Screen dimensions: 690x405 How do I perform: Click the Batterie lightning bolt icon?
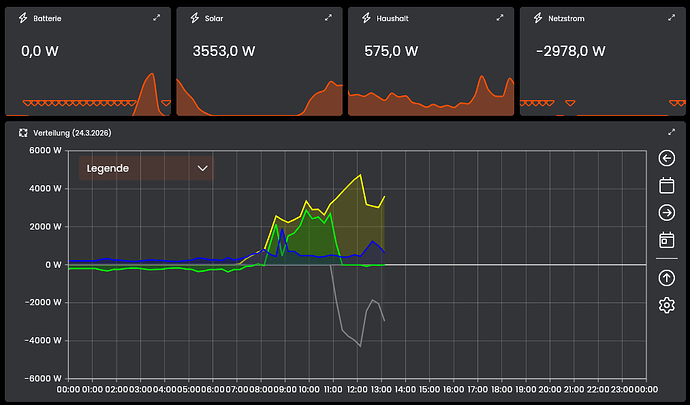pyautogui.click(x=23, y=18)
